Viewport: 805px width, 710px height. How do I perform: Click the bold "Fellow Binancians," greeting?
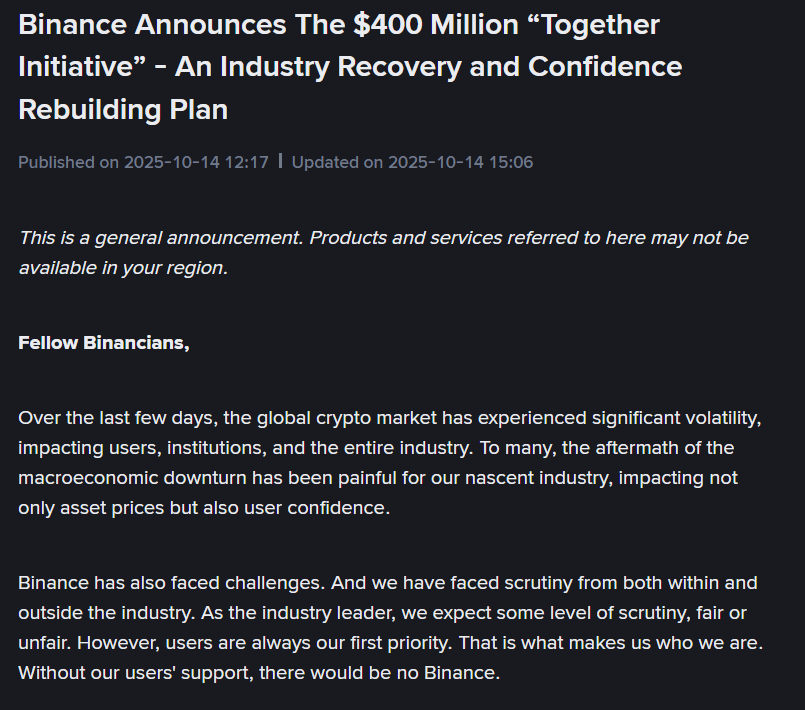pos(104,343)
